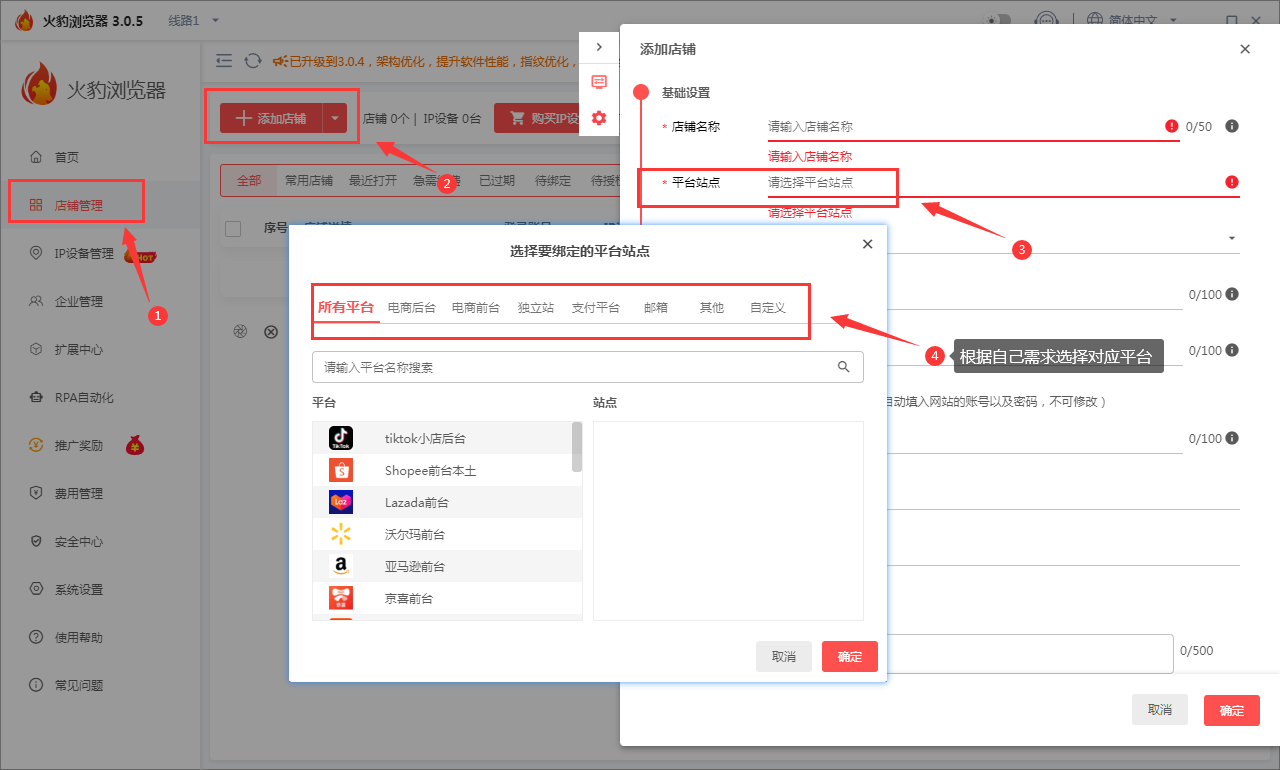
Task: Select the Shopee前台本土 platform icon
Action: pyautogui.click(x=341, y=470)
